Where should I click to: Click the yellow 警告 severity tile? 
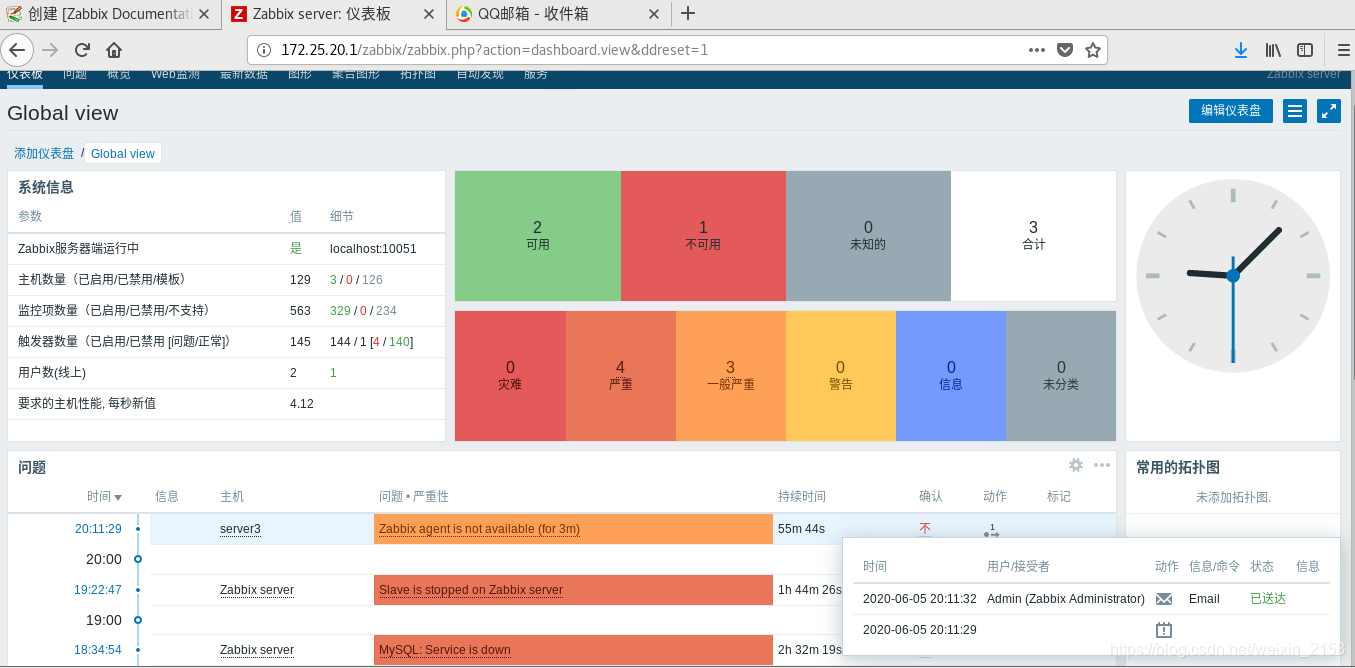841,376
